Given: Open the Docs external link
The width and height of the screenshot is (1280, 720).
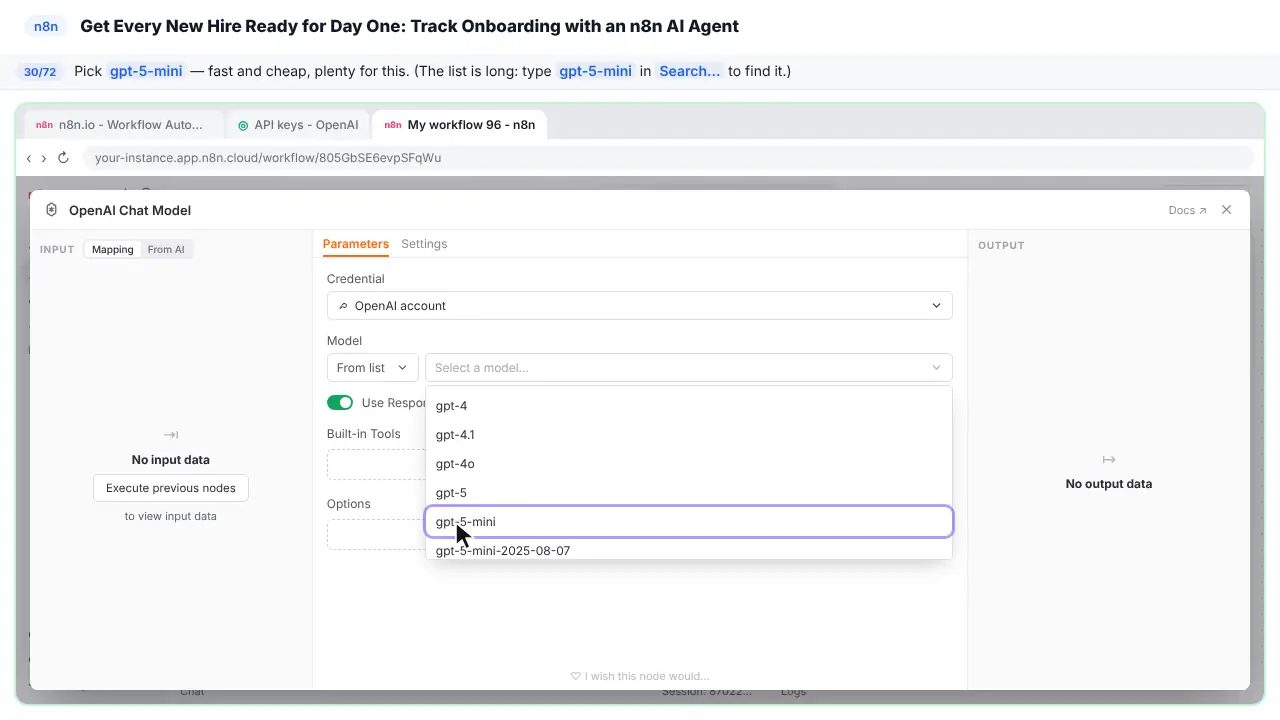Looking at the screenshot, I should pos(1187,210).
